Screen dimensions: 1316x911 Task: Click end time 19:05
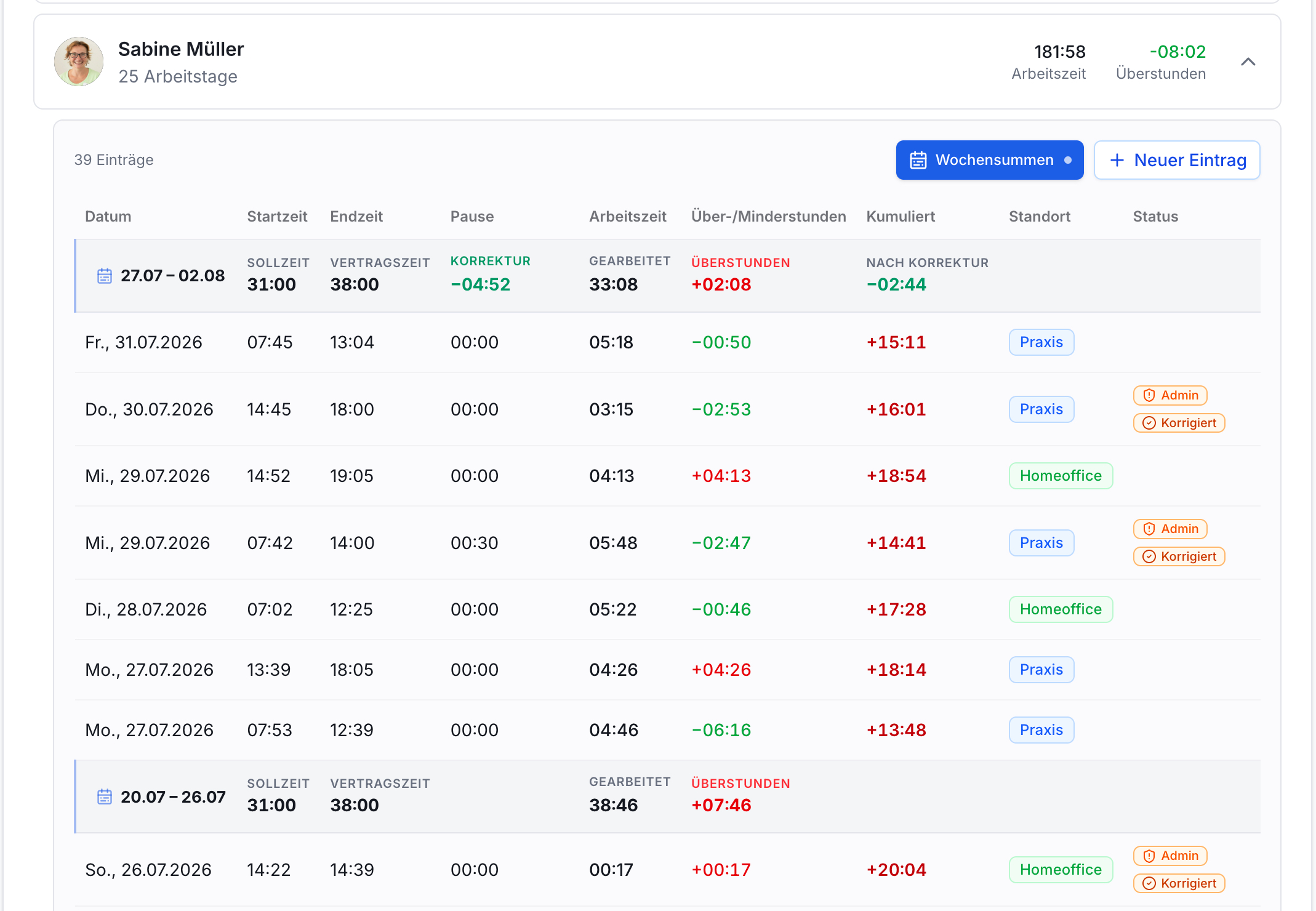click(x=351, y=476)
